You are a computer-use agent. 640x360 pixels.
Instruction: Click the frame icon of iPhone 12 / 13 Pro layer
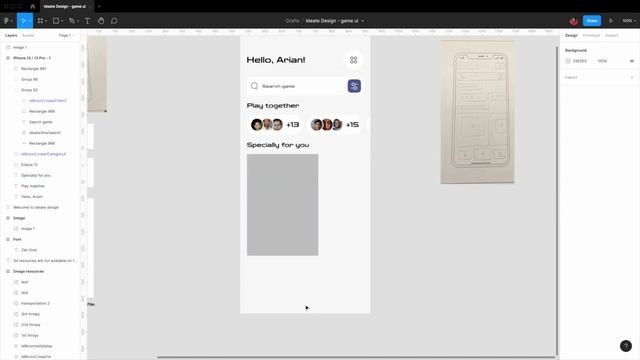click(x=8, y=58)
